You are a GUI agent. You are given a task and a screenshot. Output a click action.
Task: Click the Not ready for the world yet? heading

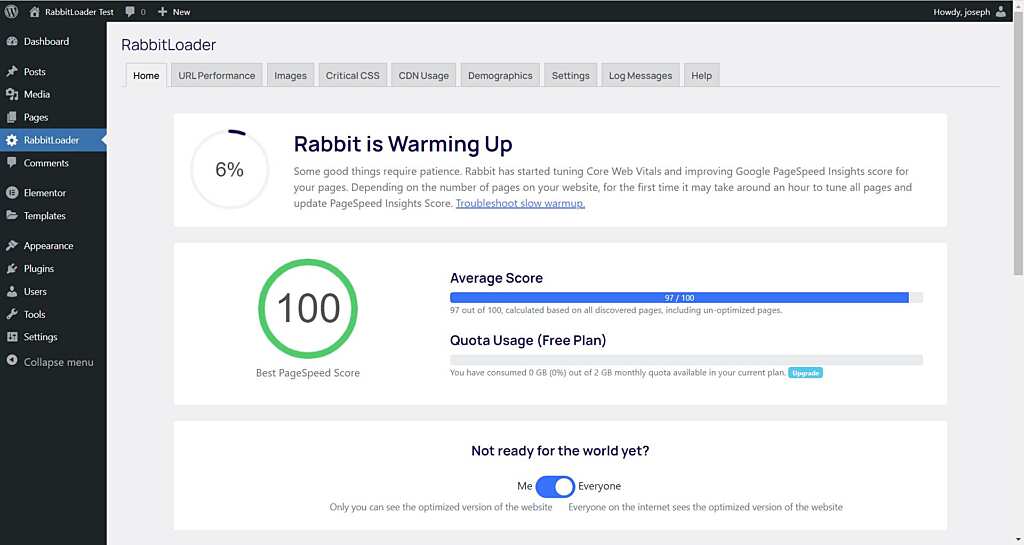point(560,450)
